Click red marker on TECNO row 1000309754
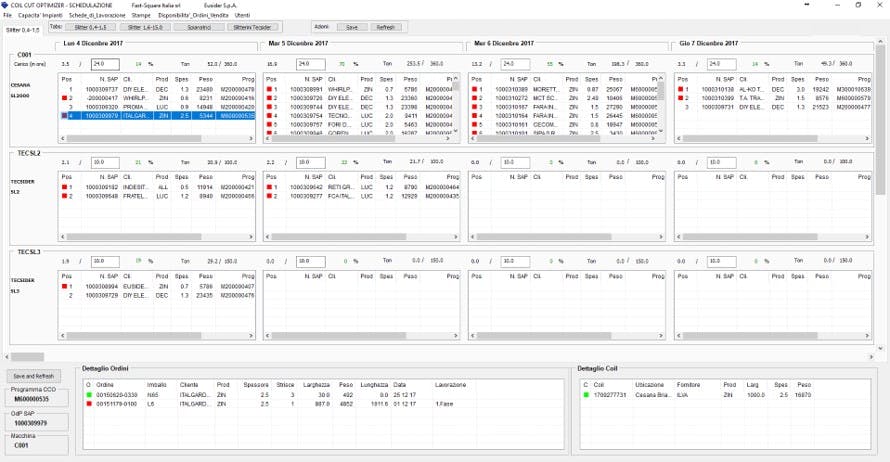890x462 pixels. pos(270,116)
